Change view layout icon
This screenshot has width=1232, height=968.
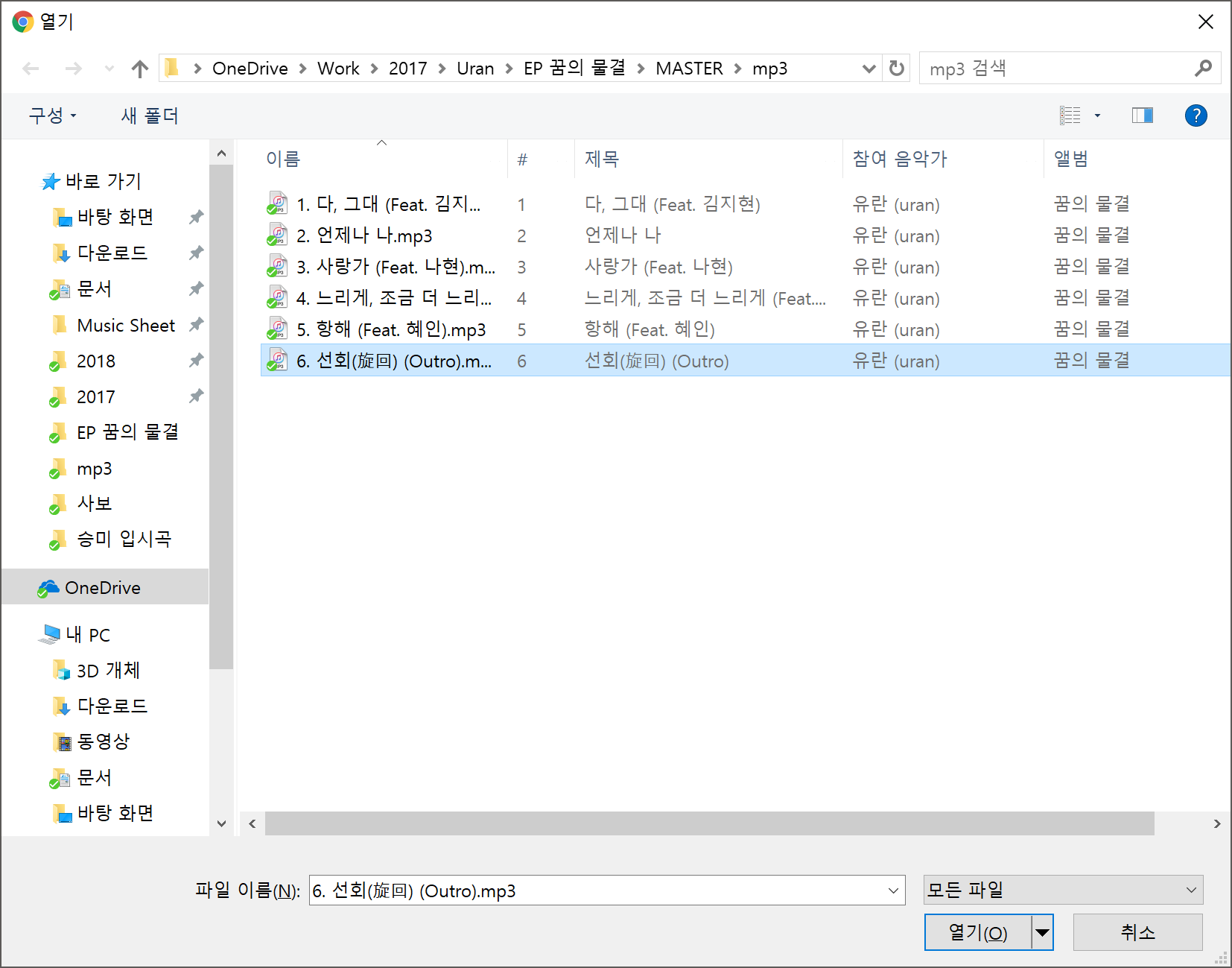click(x=1070, y=116)
